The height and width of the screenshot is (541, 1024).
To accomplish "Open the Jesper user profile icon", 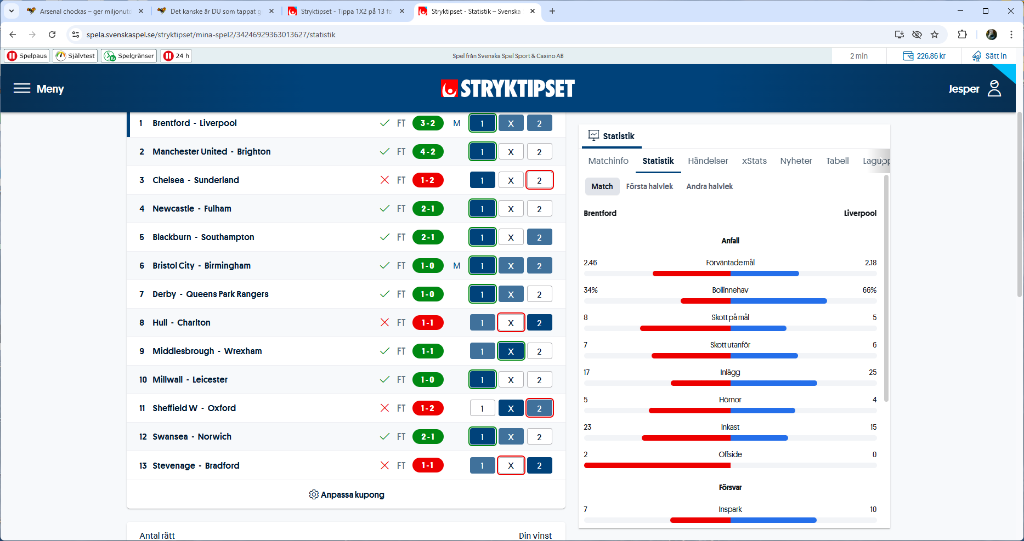I will point(994,89).
